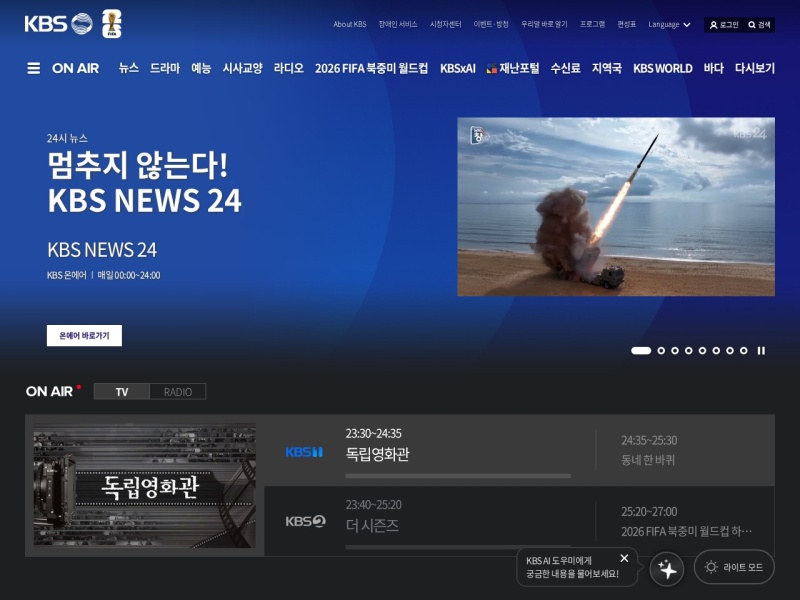Open the 지역국 menu item
The height and width of the screenshot is (600, 800).
pyautogui.click(x=607, y=68)
